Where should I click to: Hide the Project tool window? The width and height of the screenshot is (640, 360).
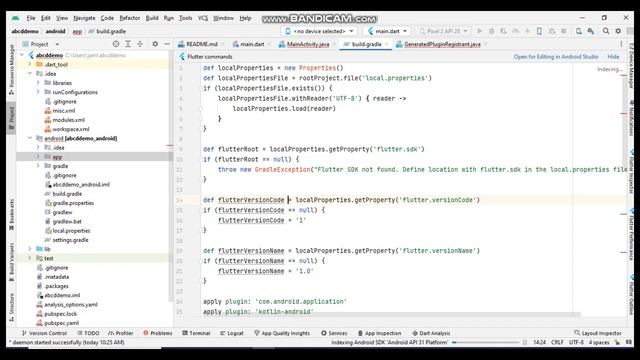(x=167, y=44)
